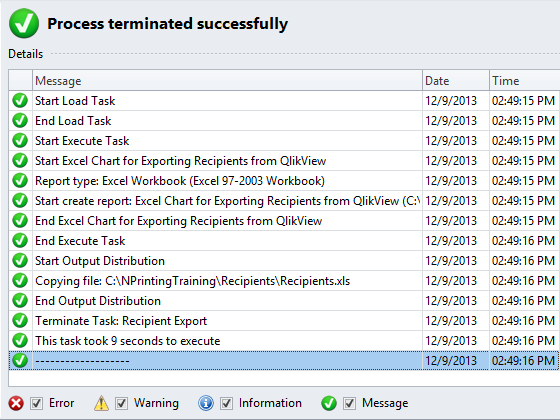The width and height of the screenshot is (560, 420).
Task: Click status icon beside End Execute Task
Action: pyautogui.click(x=20, y=241)
